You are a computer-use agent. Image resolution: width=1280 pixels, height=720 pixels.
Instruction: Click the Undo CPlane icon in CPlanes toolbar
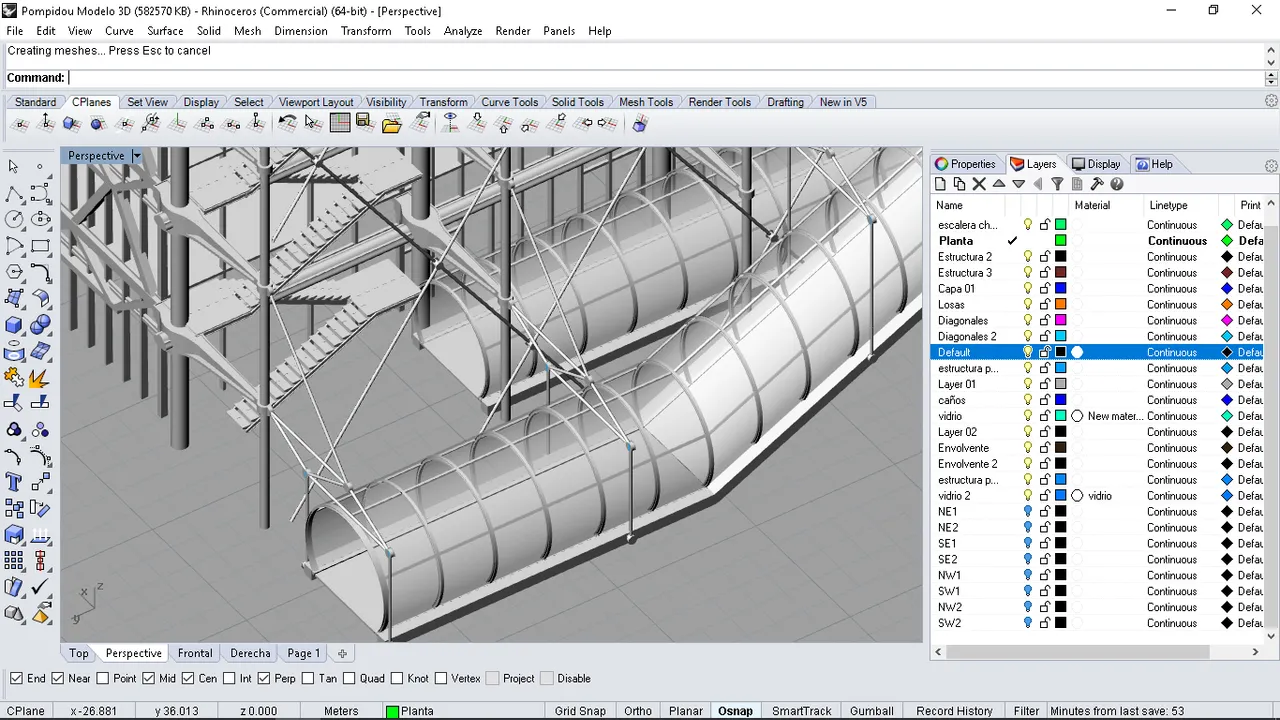[287, 123]
